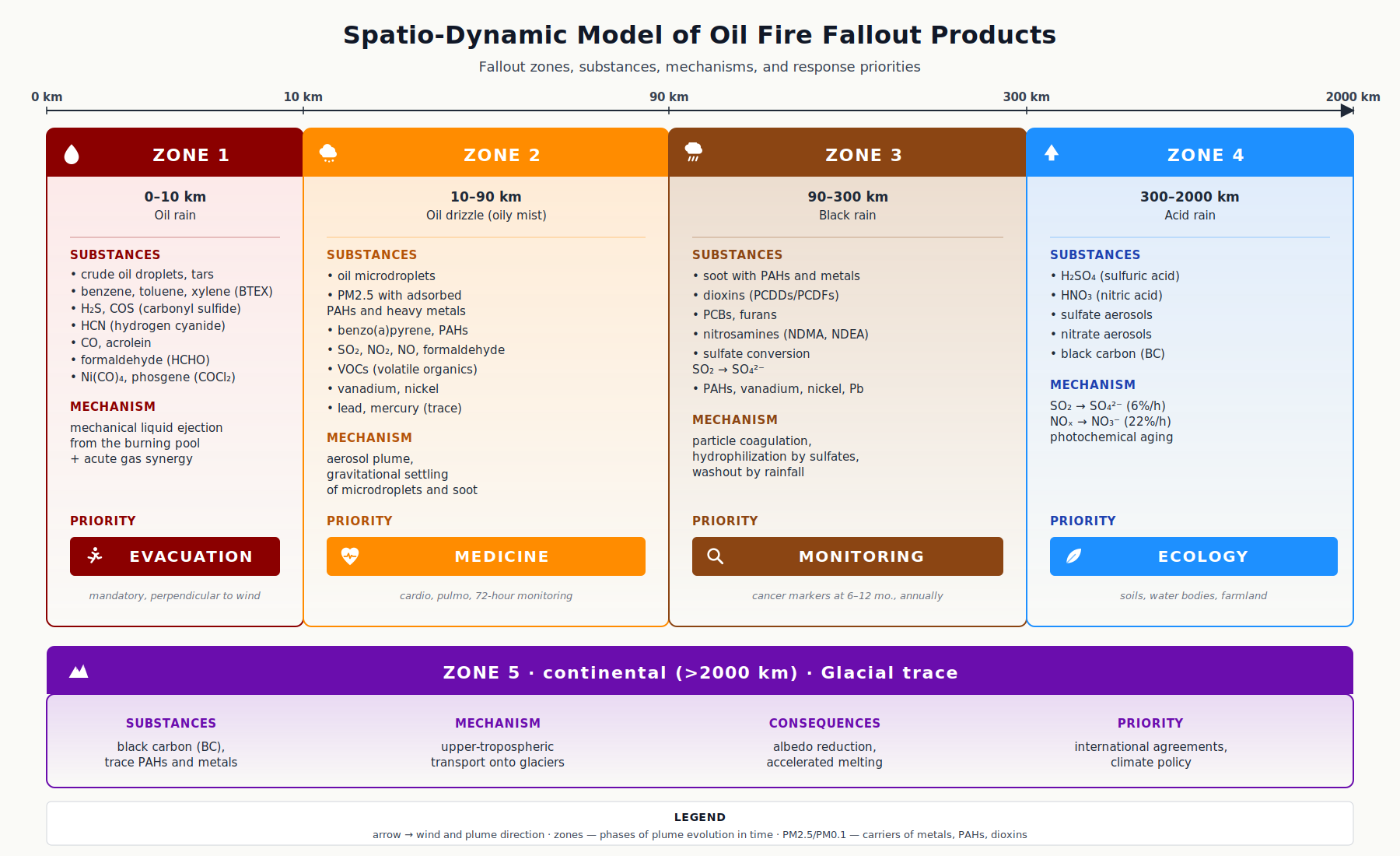
Task: Click 'VOCs (volatile organics)' item
Action: (x=408, y=369)
